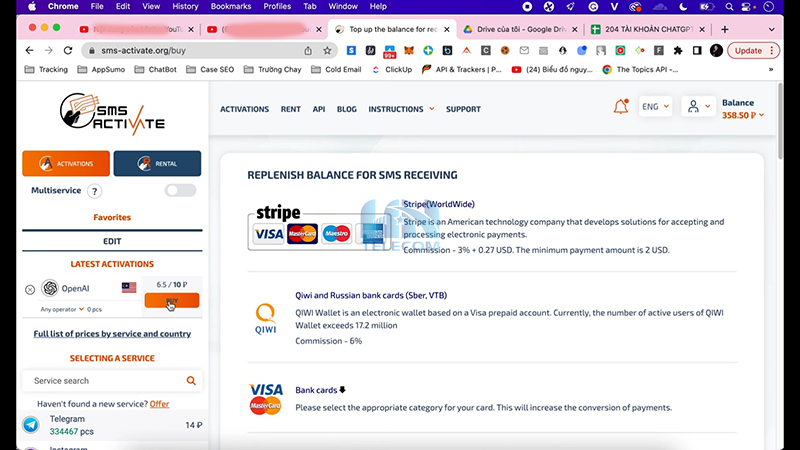Toggle the Multiservice switch

tap(180, 190)
